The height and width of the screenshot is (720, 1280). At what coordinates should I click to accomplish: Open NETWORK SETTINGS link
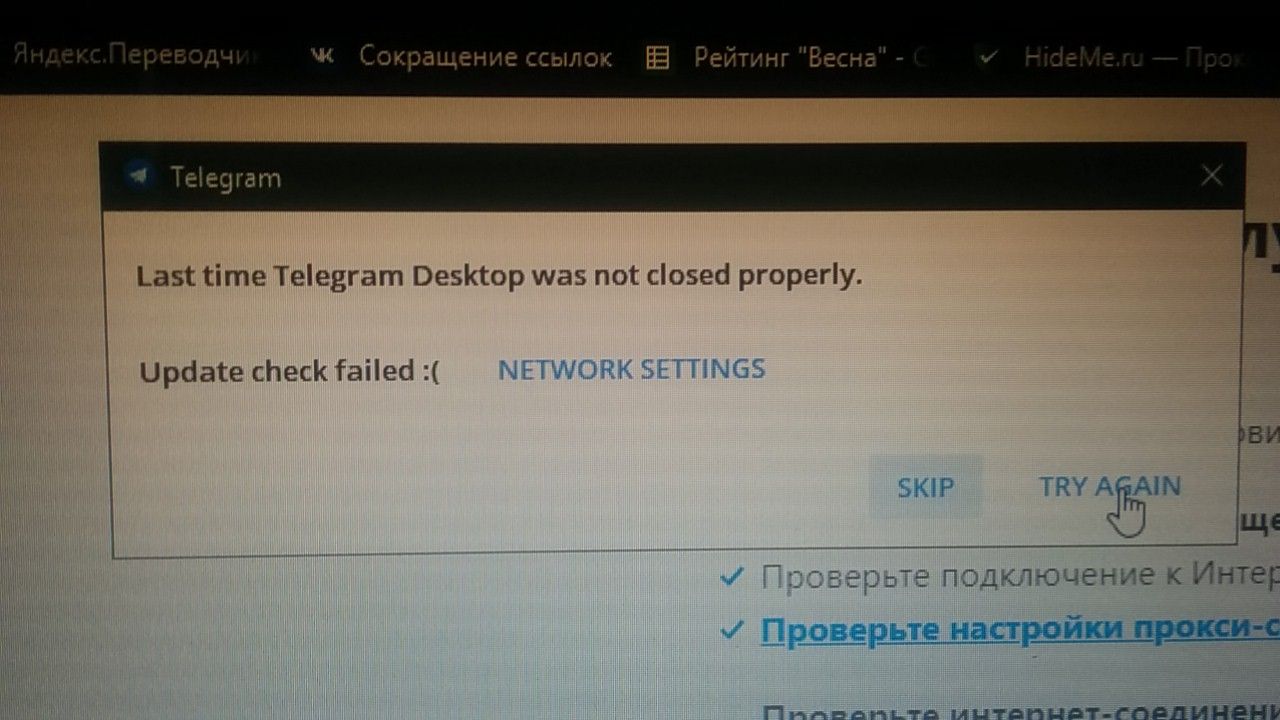(631, 369)
